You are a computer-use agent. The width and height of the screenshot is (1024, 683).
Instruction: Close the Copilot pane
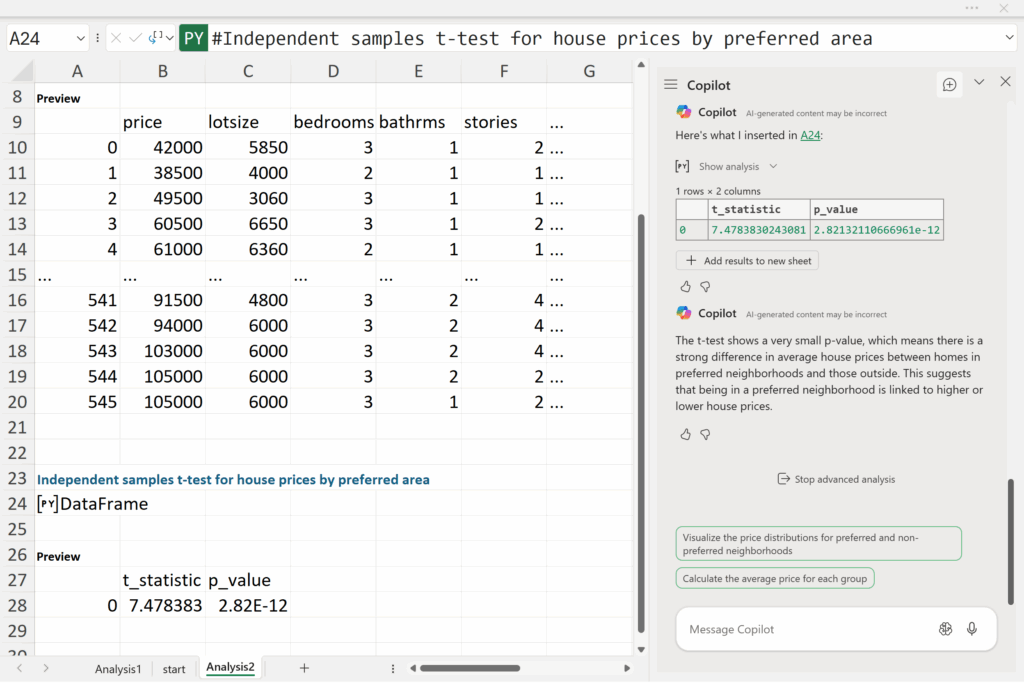1005,82
